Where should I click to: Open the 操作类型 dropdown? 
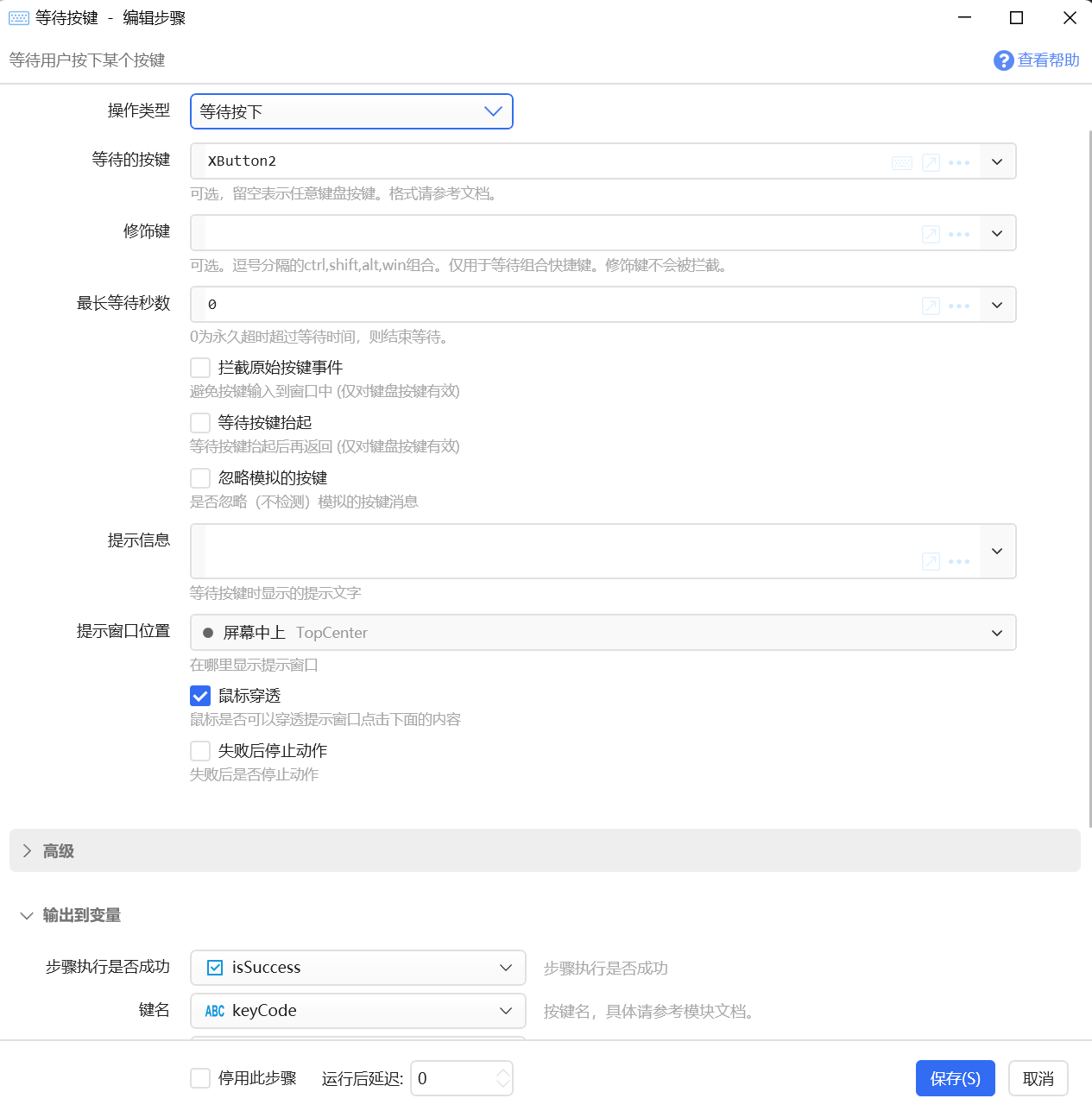(x=351, y=111)
